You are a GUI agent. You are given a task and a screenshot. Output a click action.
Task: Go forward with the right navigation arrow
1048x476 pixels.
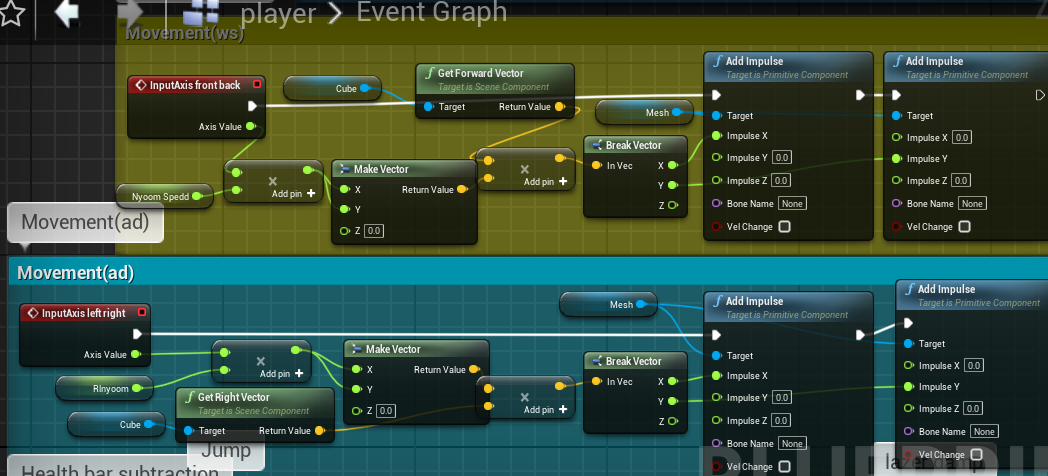point(130,13)
